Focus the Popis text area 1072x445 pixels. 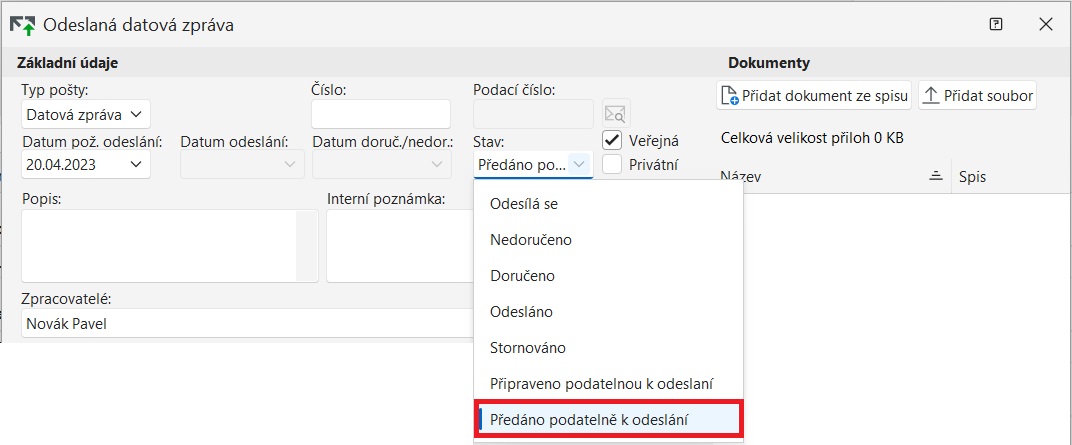[160, 245]
